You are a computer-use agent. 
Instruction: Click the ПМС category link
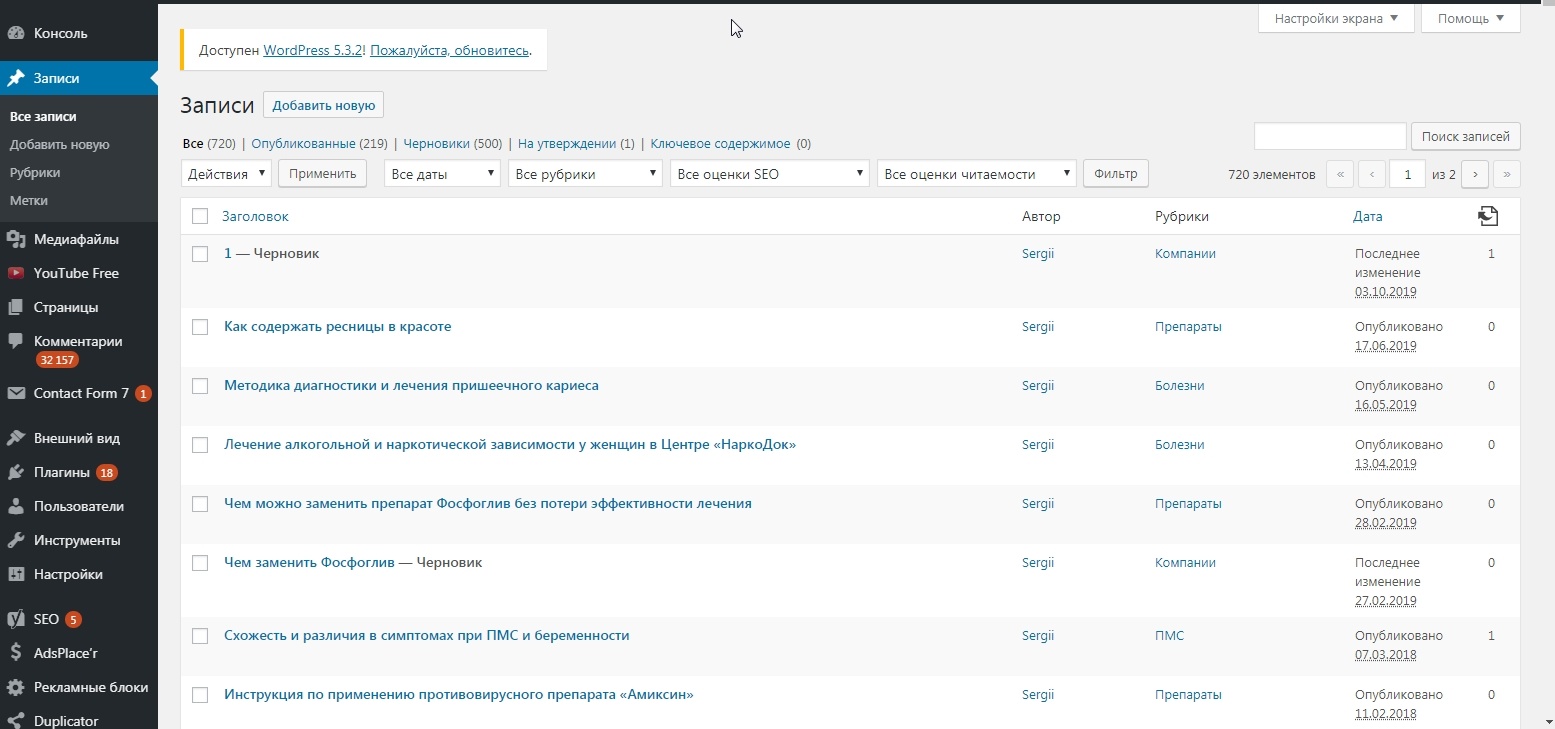point(1169,636)
